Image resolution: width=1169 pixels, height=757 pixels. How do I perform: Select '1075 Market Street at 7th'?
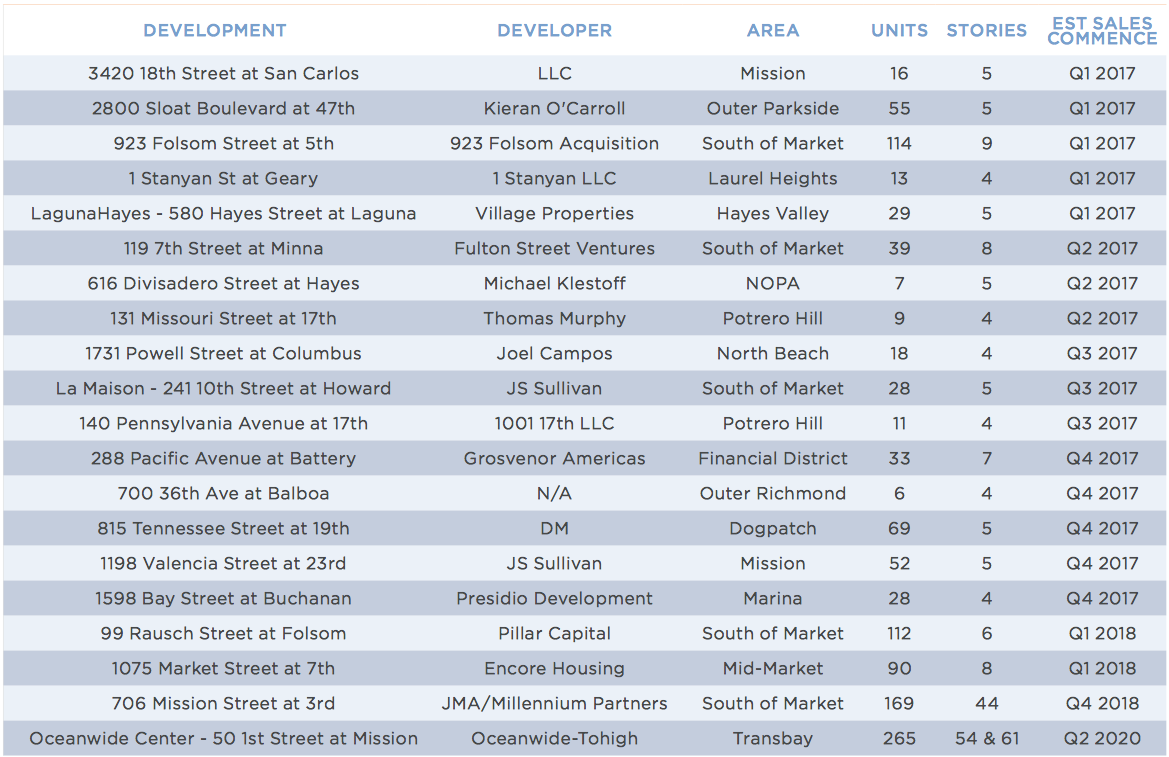click(x=223, y=669)
